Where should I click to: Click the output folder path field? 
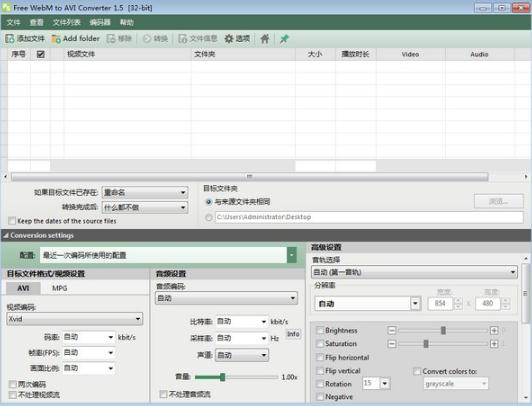point(369,217)
